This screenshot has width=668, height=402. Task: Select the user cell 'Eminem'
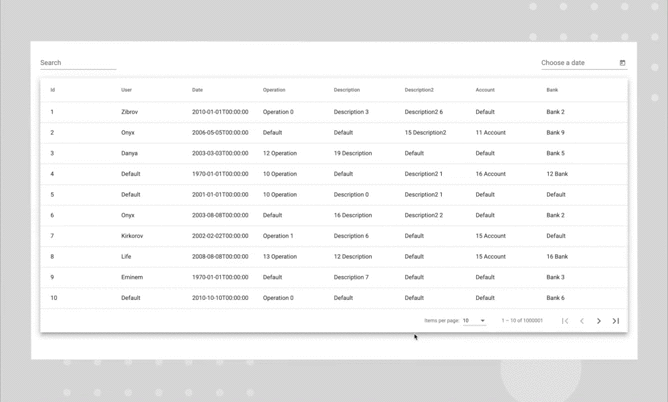click(132, 277)
